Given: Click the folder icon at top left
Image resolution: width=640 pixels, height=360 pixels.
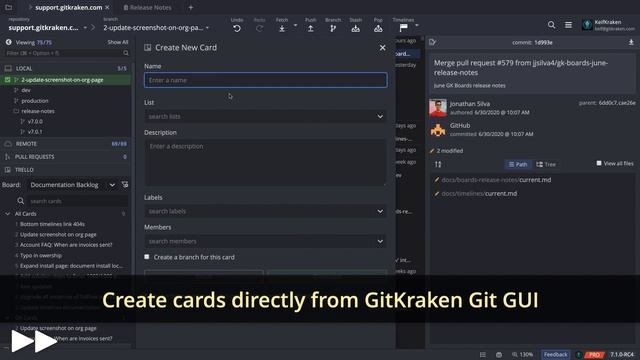Looking at the screenshot, I should pos(8,7).
